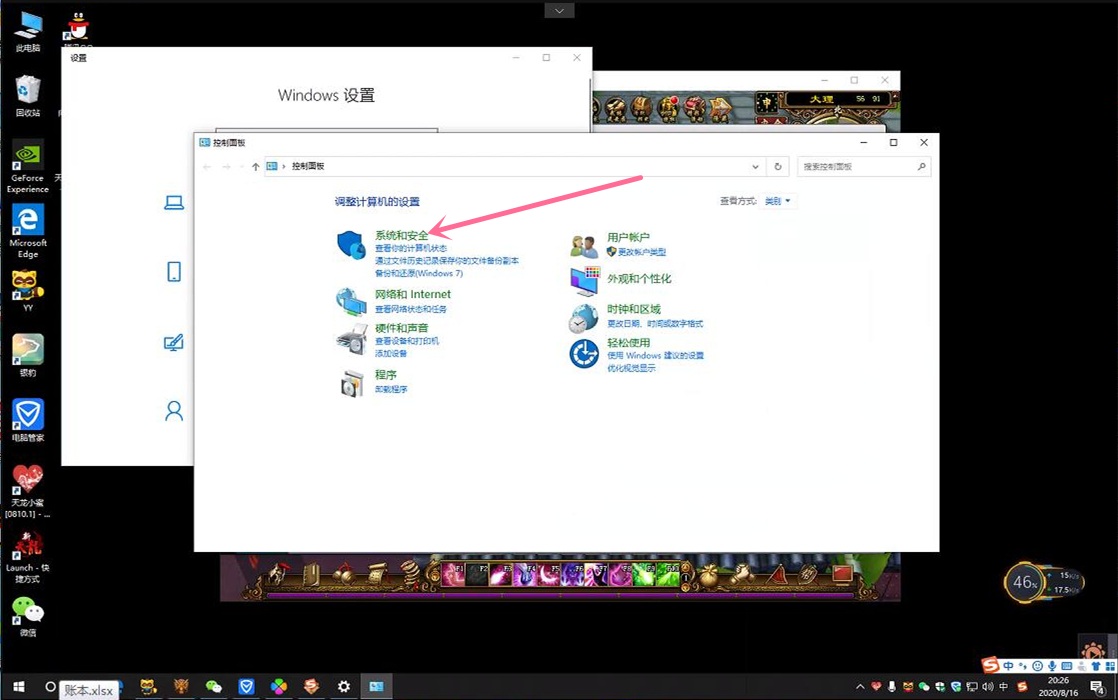Click the 电脑管家 shield on taskbar
The image size is (1118, 700).
pos(247,686)
